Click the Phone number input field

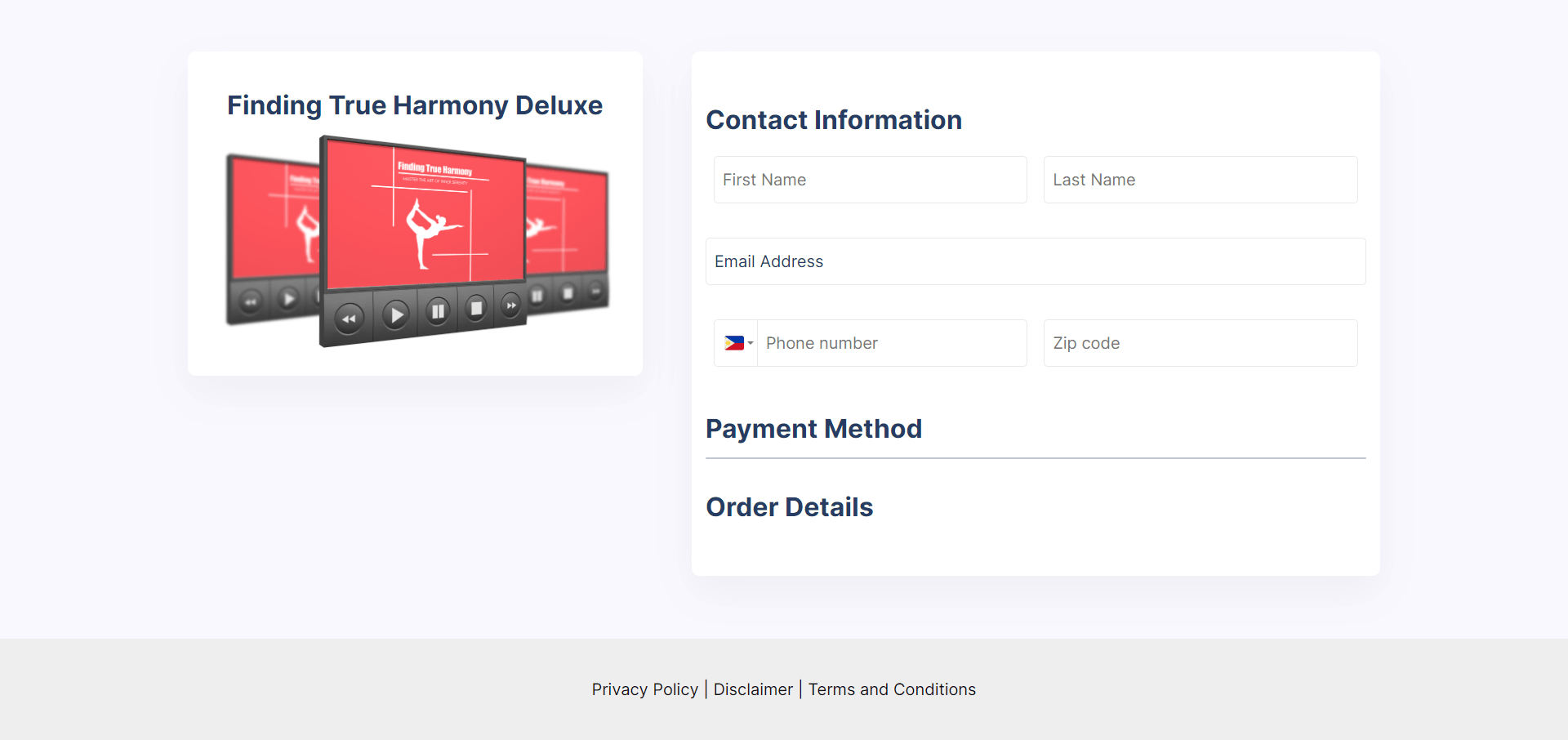tap(892, 343)
